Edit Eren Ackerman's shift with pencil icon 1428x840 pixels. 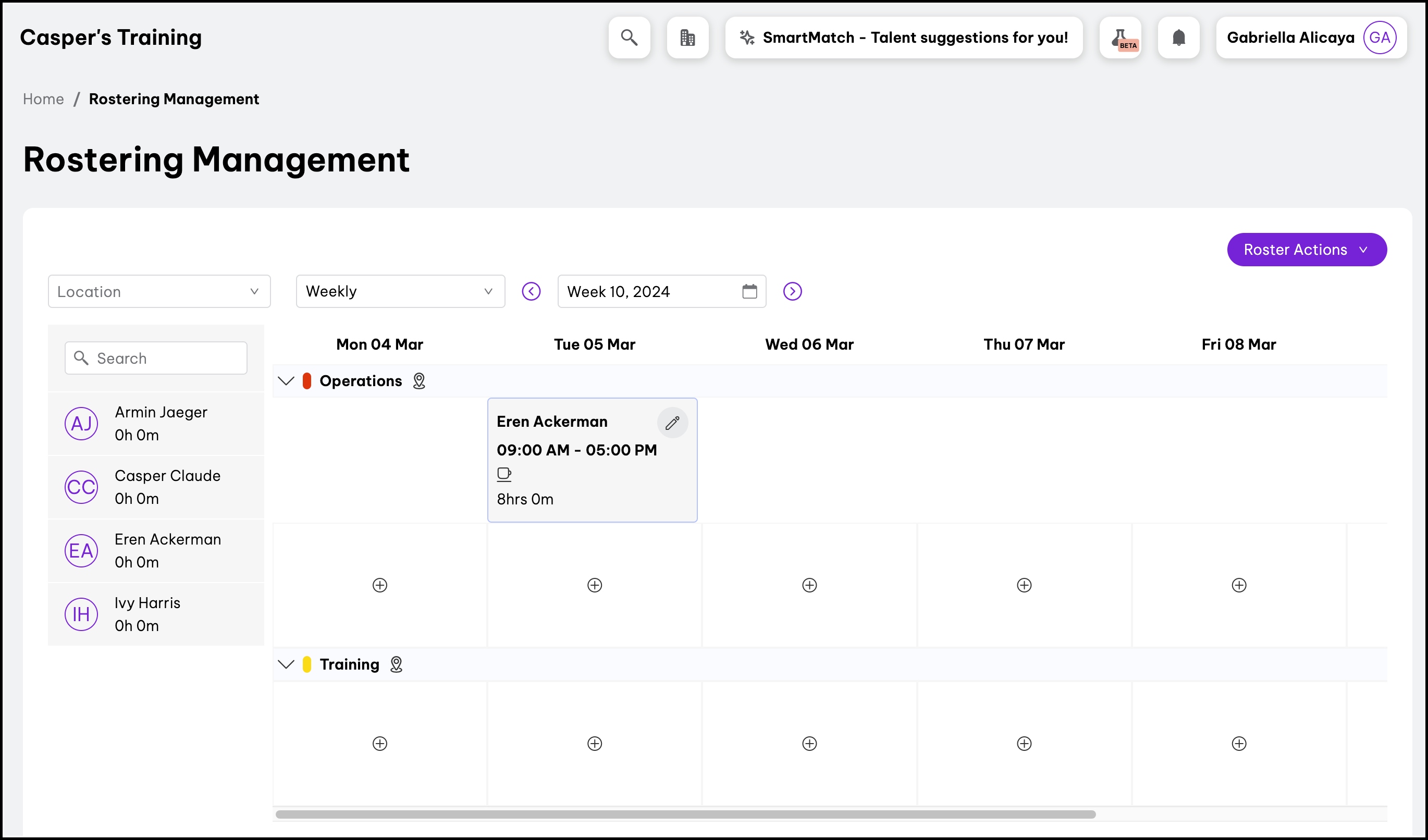click(x=672, y=423)
